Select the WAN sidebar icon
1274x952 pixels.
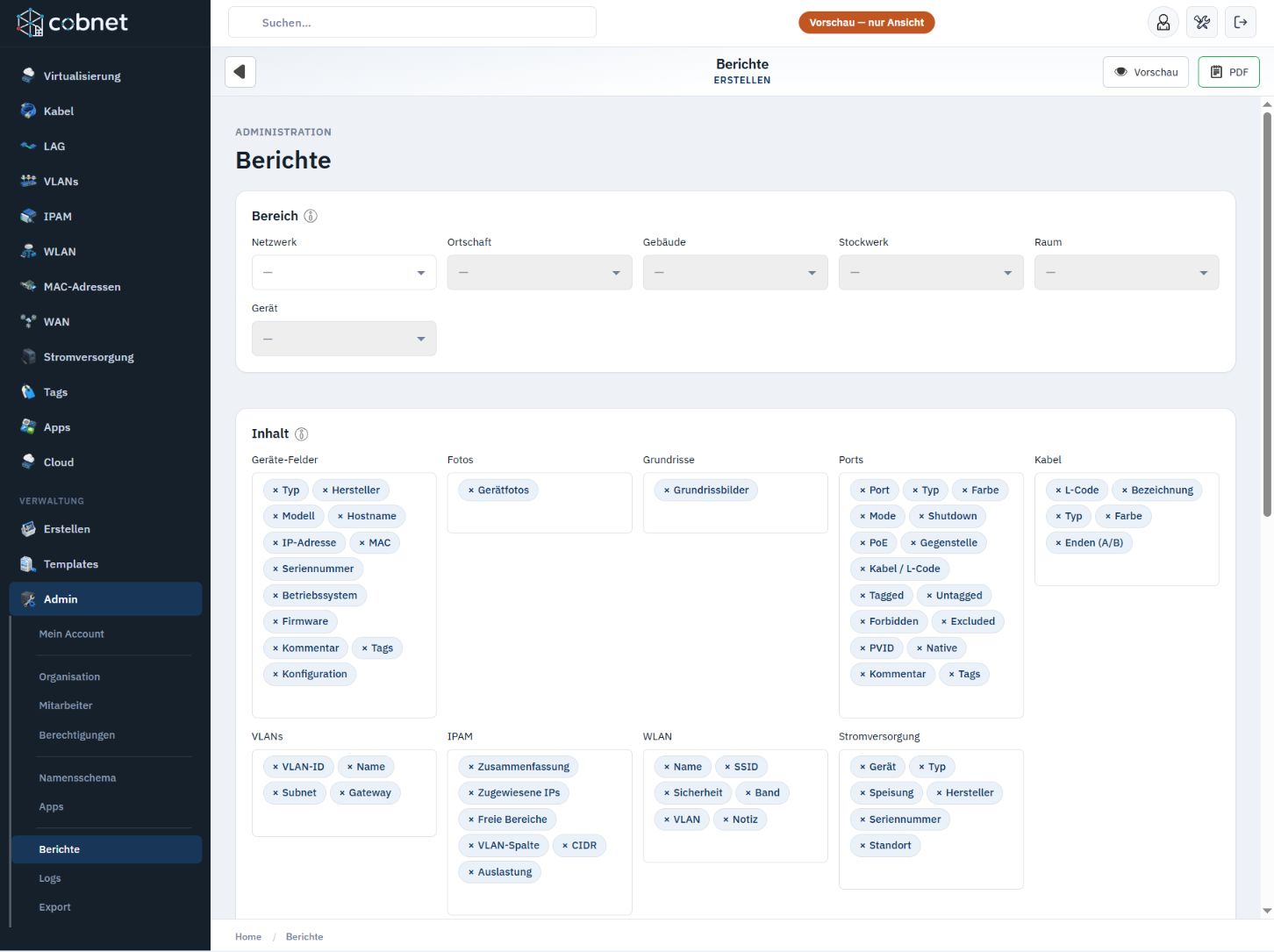(x=28, y=321)
